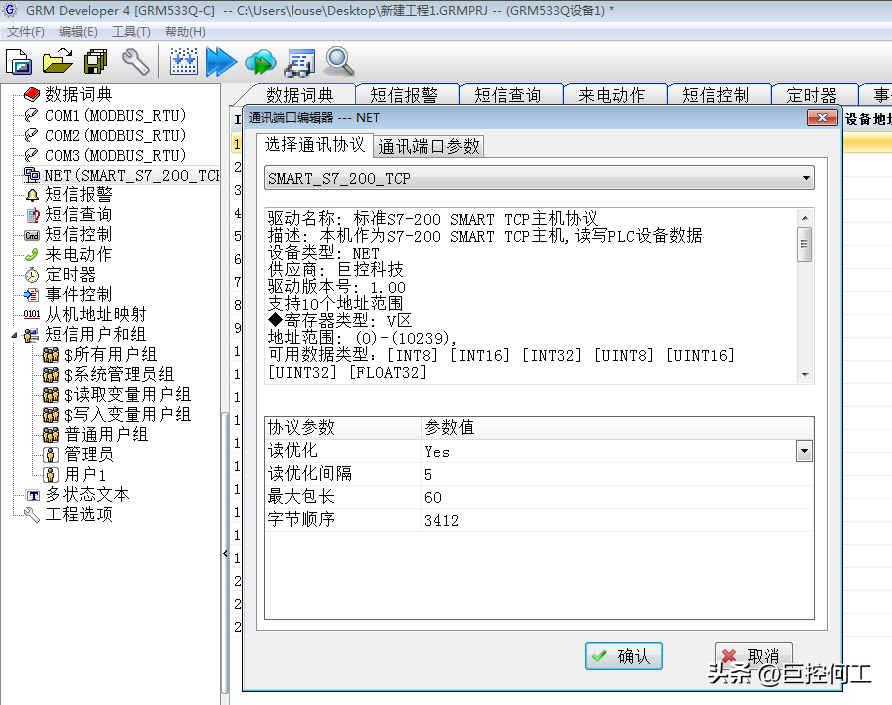Click the new project toolbar icon
892x705 pixels.
tap(20, 62)
